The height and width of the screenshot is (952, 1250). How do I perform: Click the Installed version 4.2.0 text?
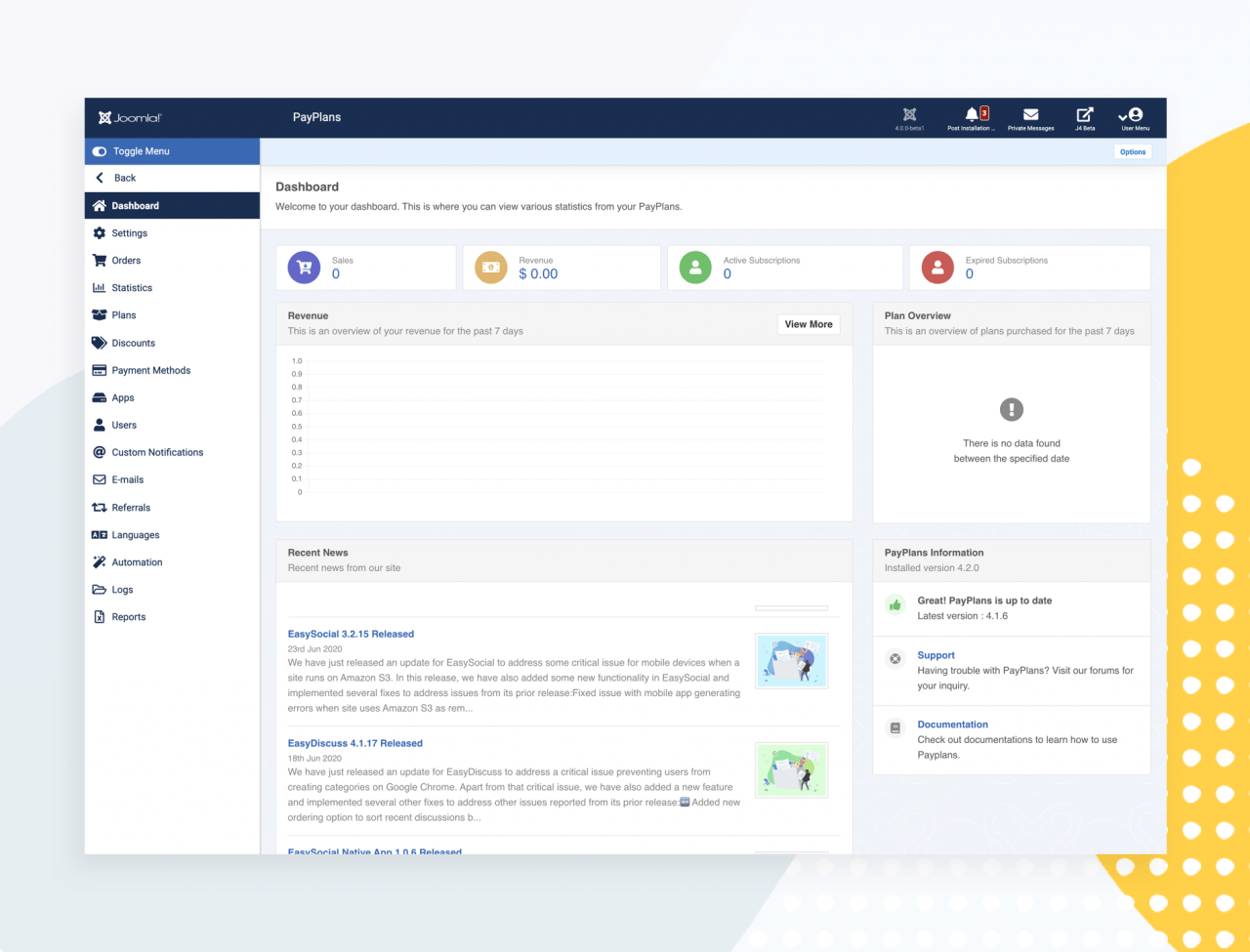932,568
